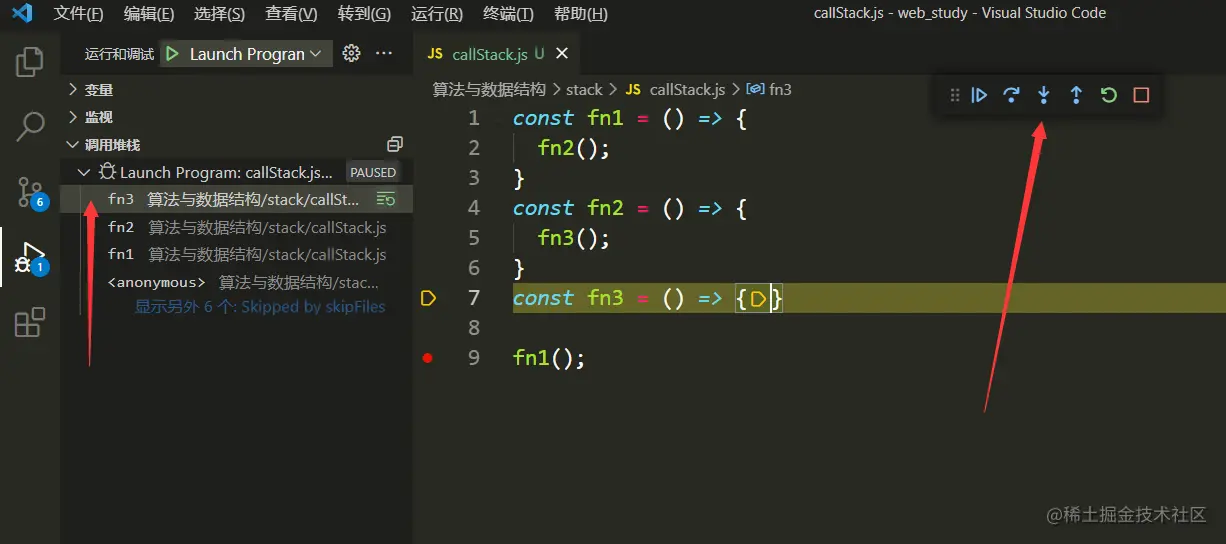The image size is (1226, 544).
Task: Click line number 5 in gutter
Action: (x=474, y=238)
